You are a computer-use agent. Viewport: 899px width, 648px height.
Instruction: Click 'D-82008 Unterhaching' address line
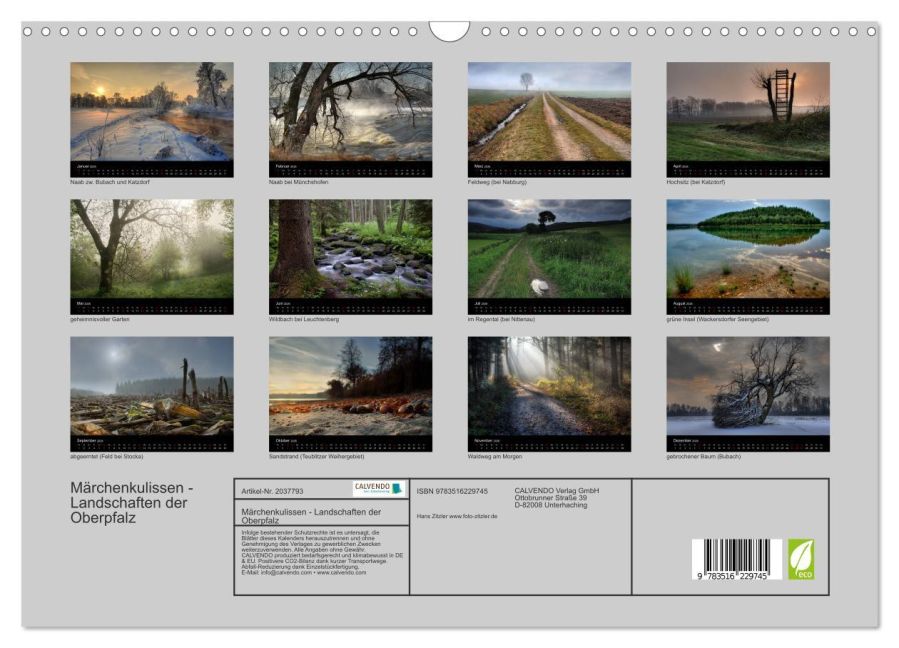(550, 505)
